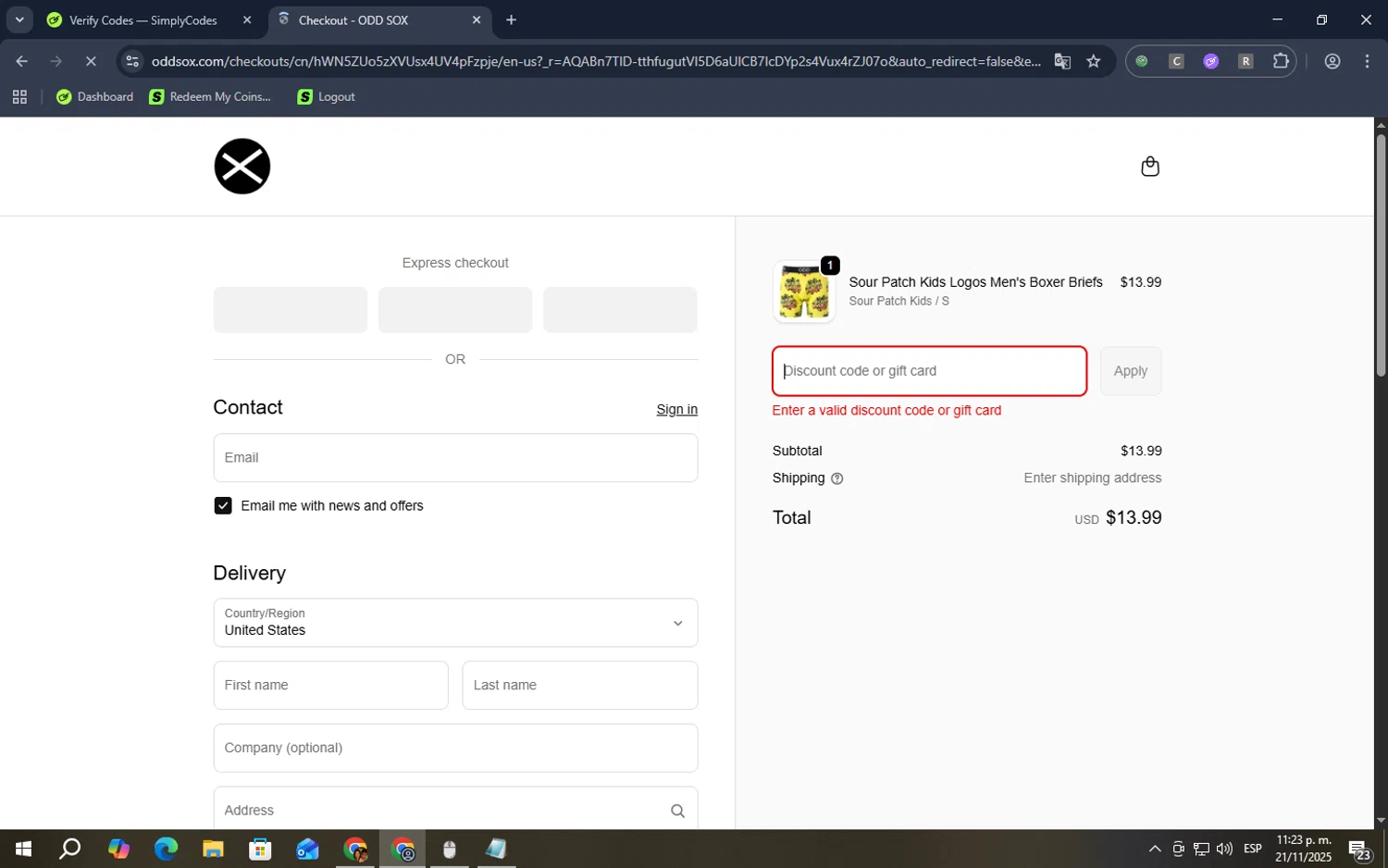This screenshot has width=1388, height=868.
Task: Click the R extension icon
Action: 1245,61
